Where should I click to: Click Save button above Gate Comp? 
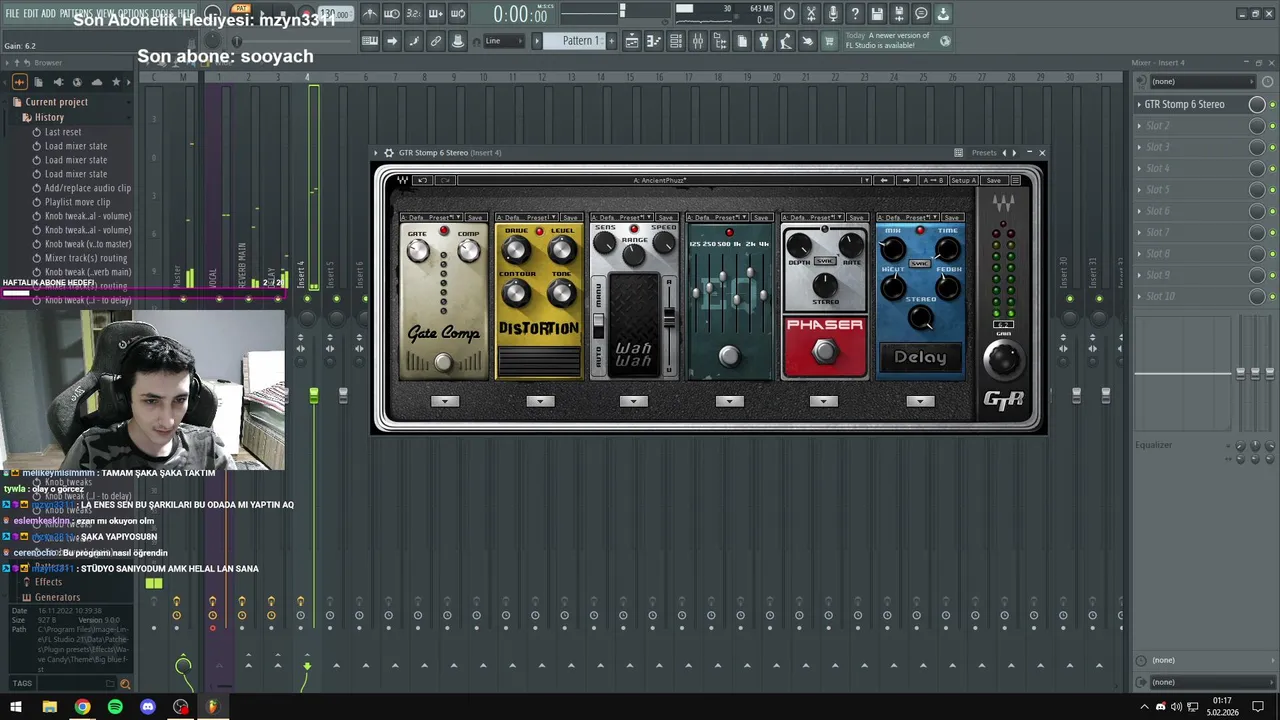point(475,217)
